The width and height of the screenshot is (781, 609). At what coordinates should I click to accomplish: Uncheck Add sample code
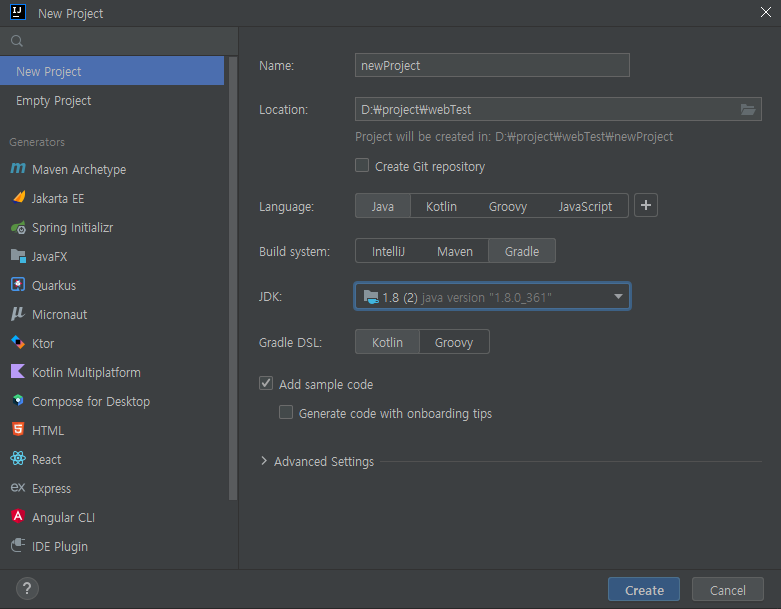(266, 383)
